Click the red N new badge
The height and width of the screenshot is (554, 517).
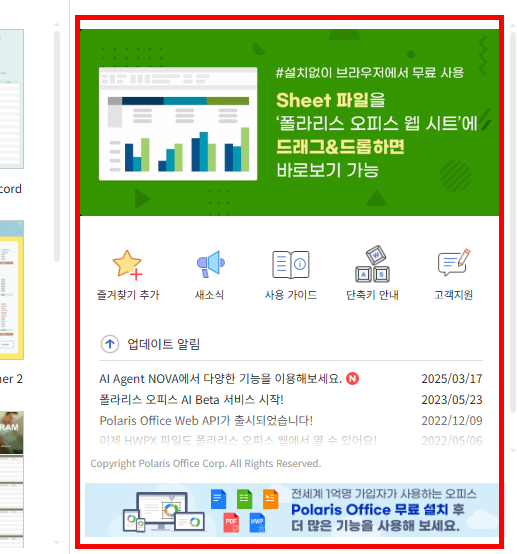point(352,378)
